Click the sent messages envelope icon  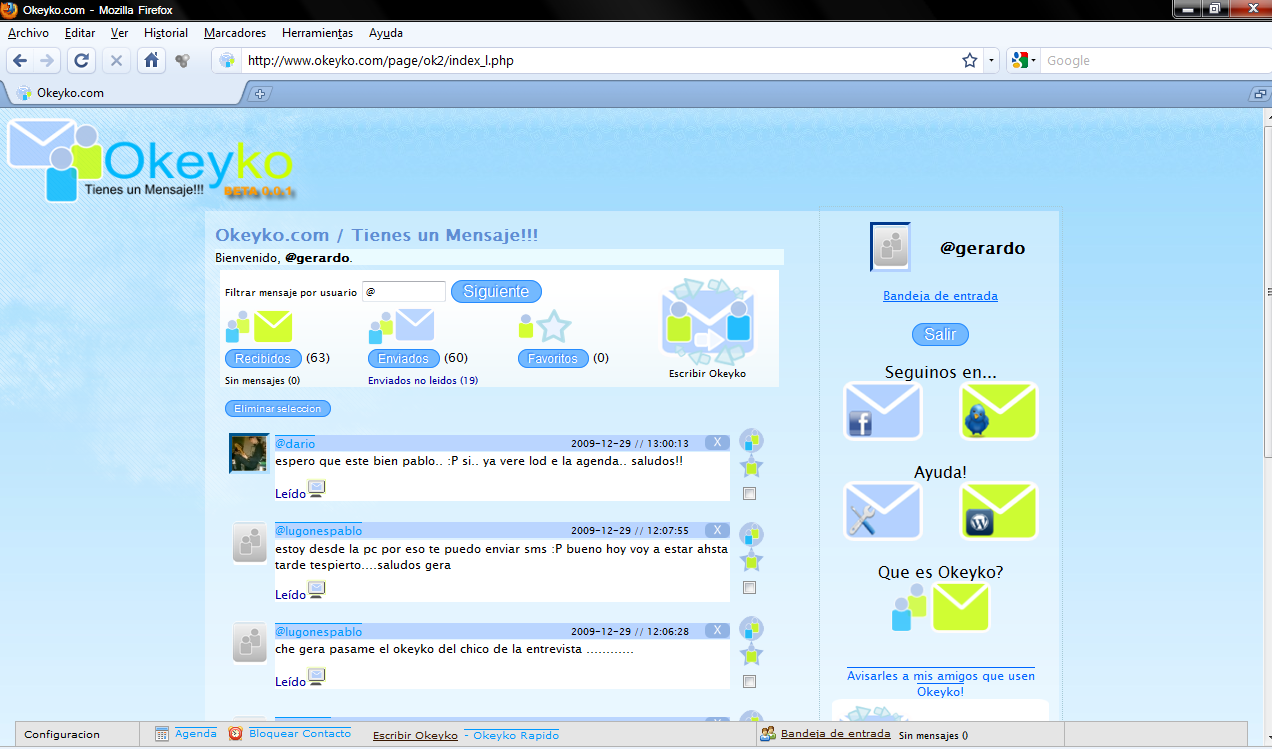401,327
